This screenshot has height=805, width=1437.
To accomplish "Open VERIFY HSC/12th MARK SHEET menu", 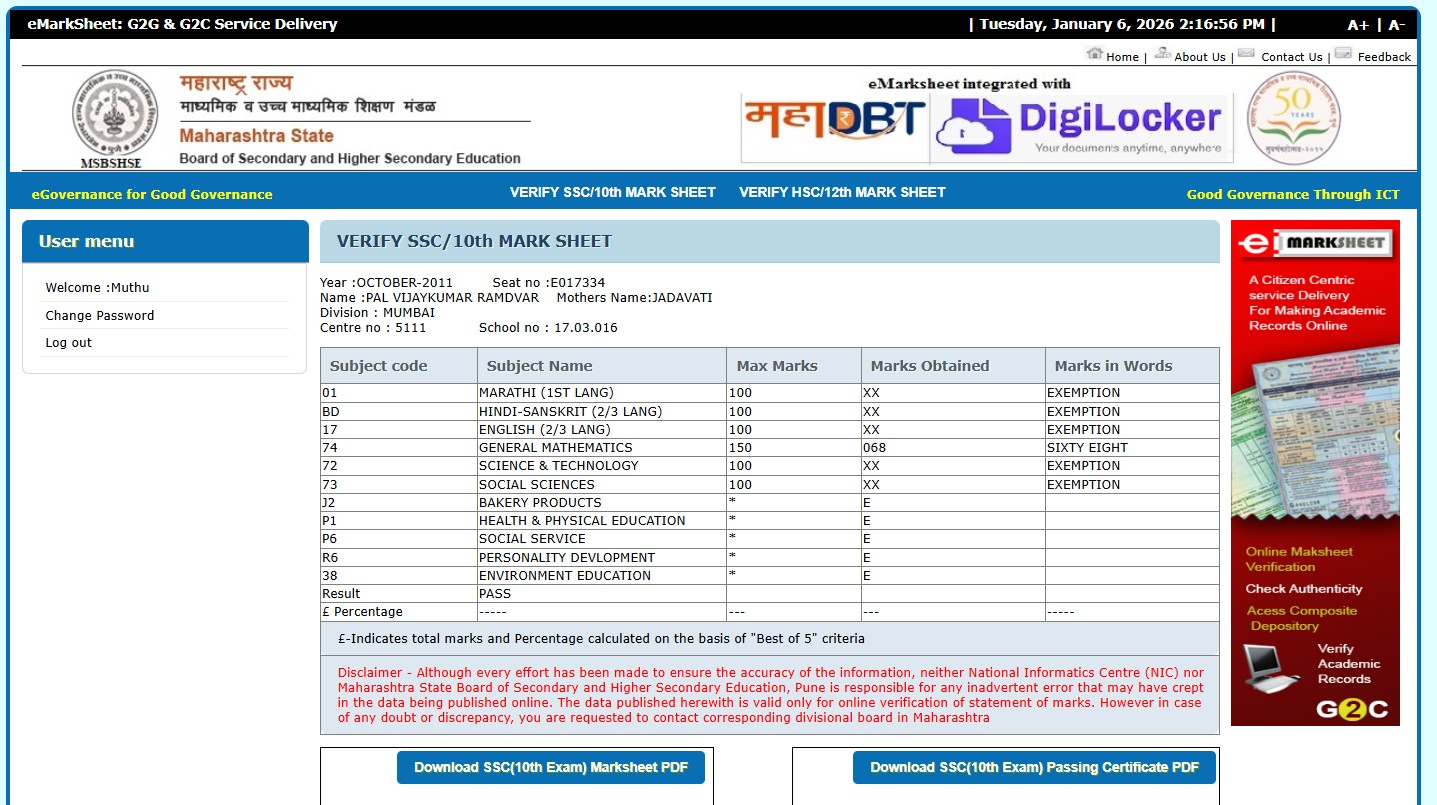I will 842,192.
